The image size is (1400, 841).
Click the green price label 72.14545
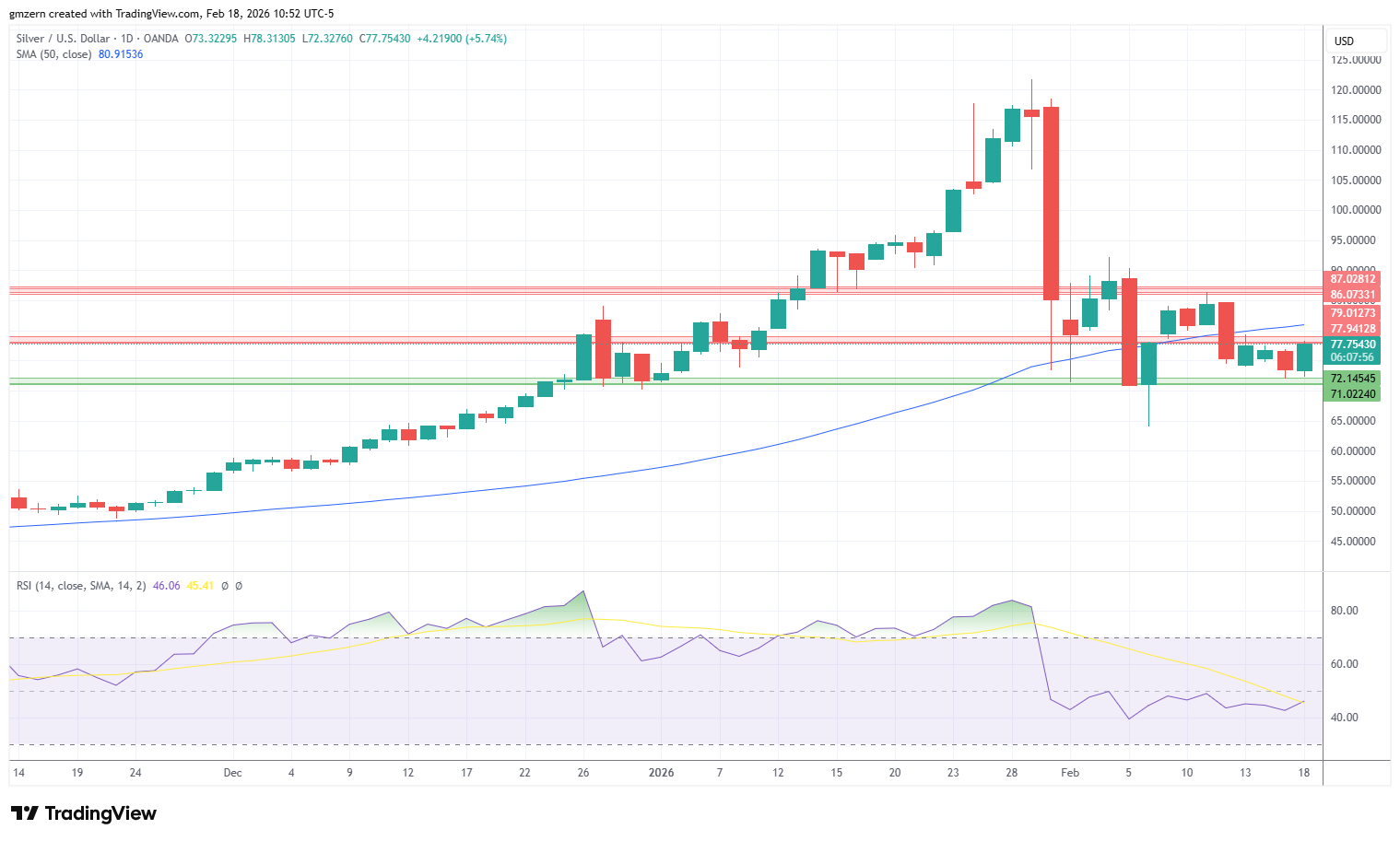pyautogui.click(x=1352, y=379)
